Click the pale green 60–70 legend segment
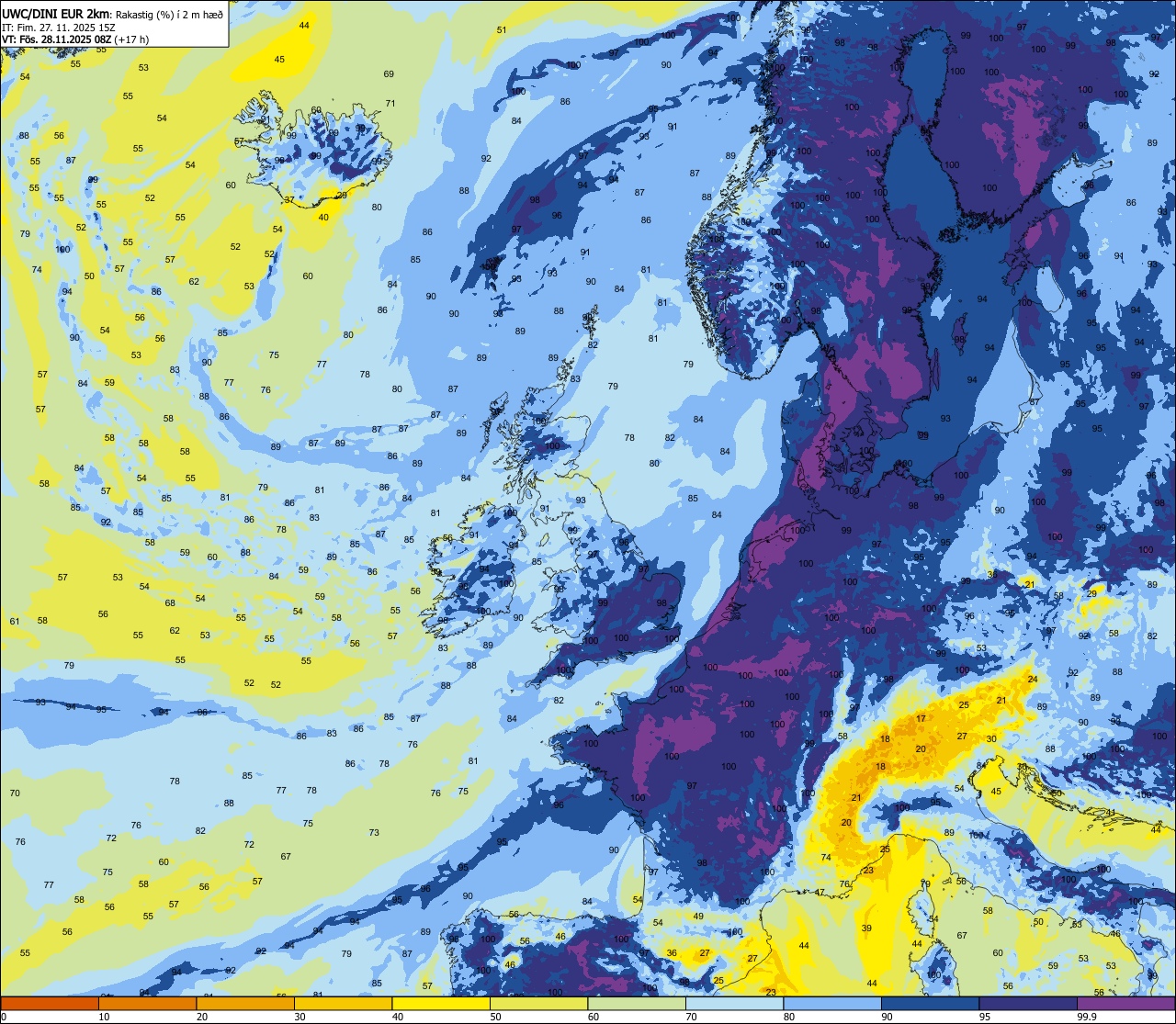 click(x=637, y=1003)
